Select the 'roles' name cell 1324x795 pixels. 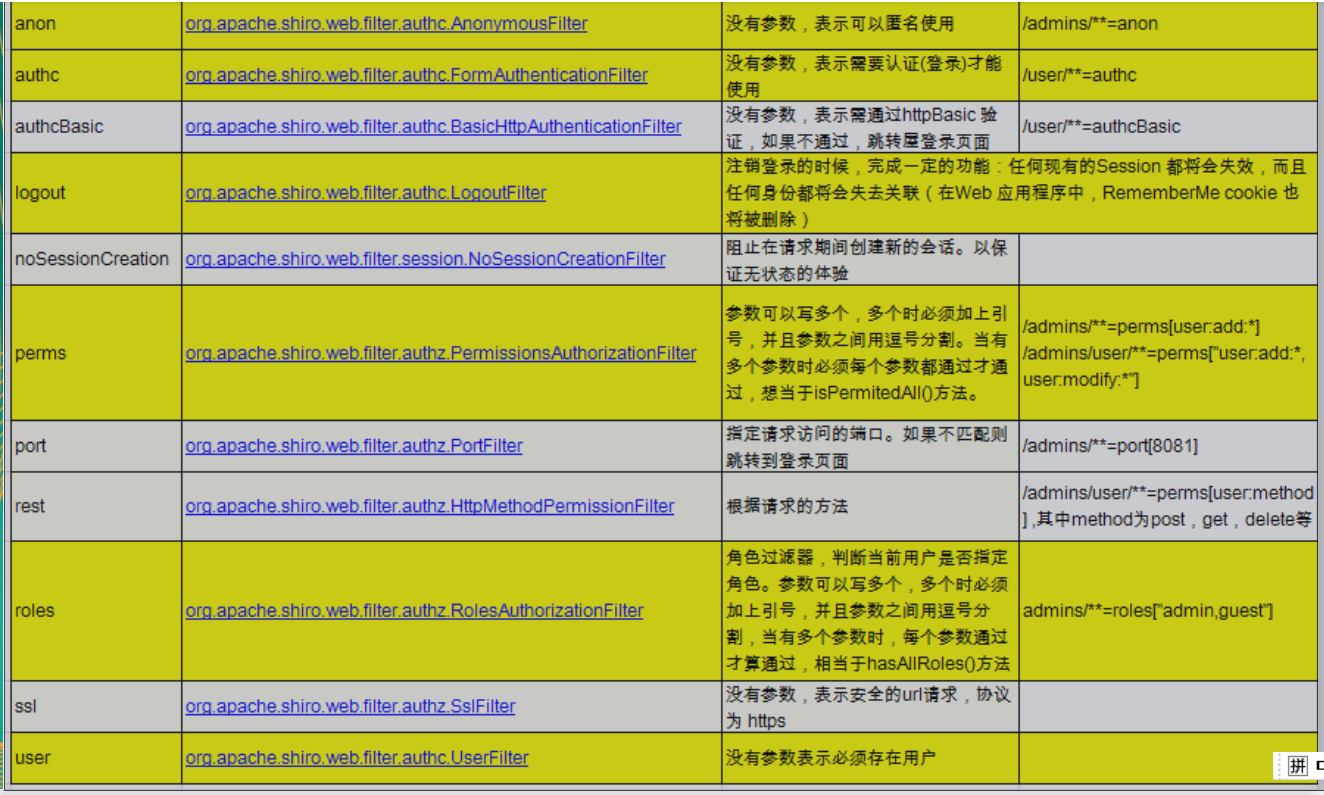coord(96,610)
